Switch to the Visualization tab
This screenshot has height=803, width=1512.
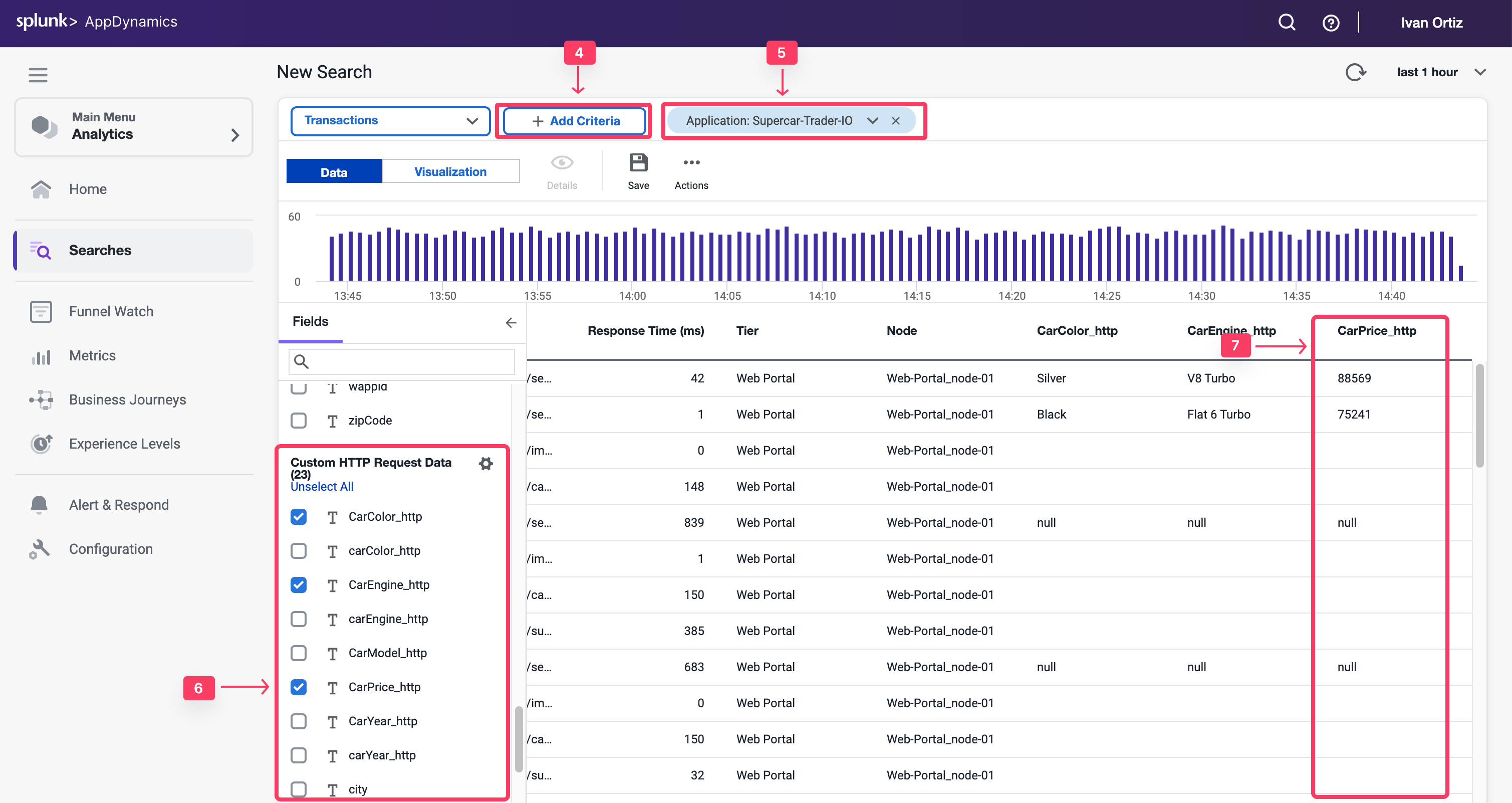(x=450, y=171)
